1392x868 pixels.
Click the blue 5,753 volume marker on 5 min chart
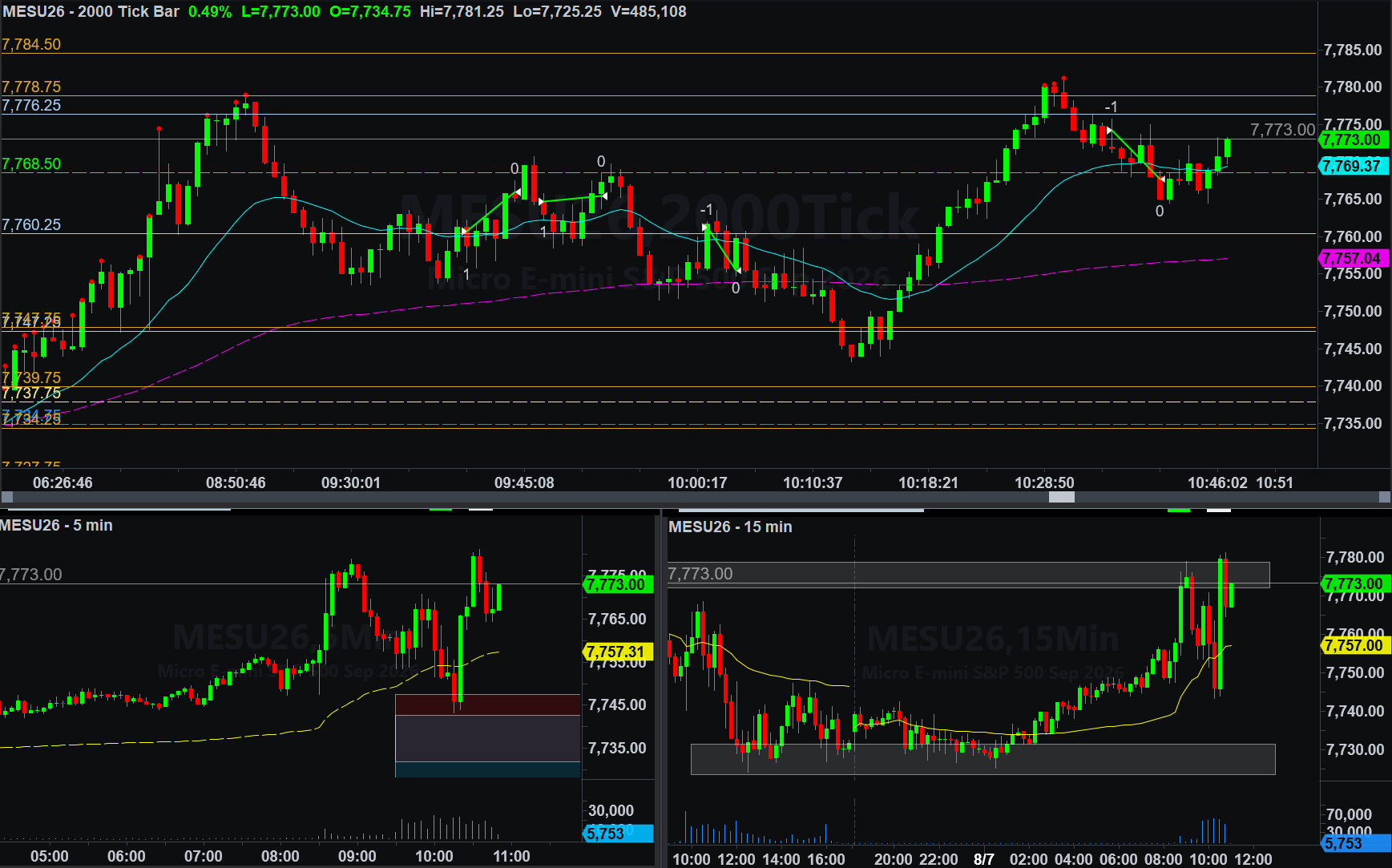click(617, 834)
